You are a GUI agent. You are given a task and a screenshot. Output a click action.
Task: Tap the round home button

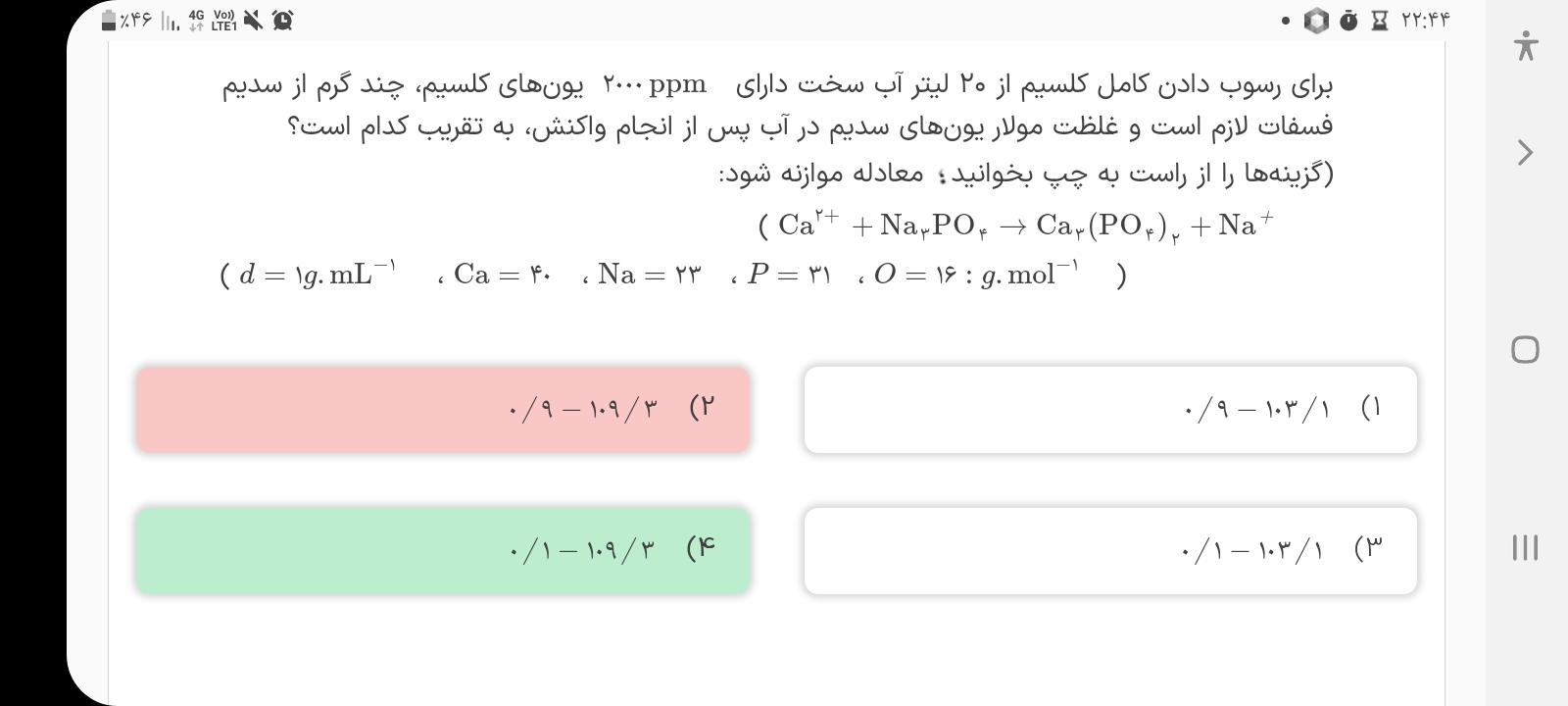(1525, 349)
